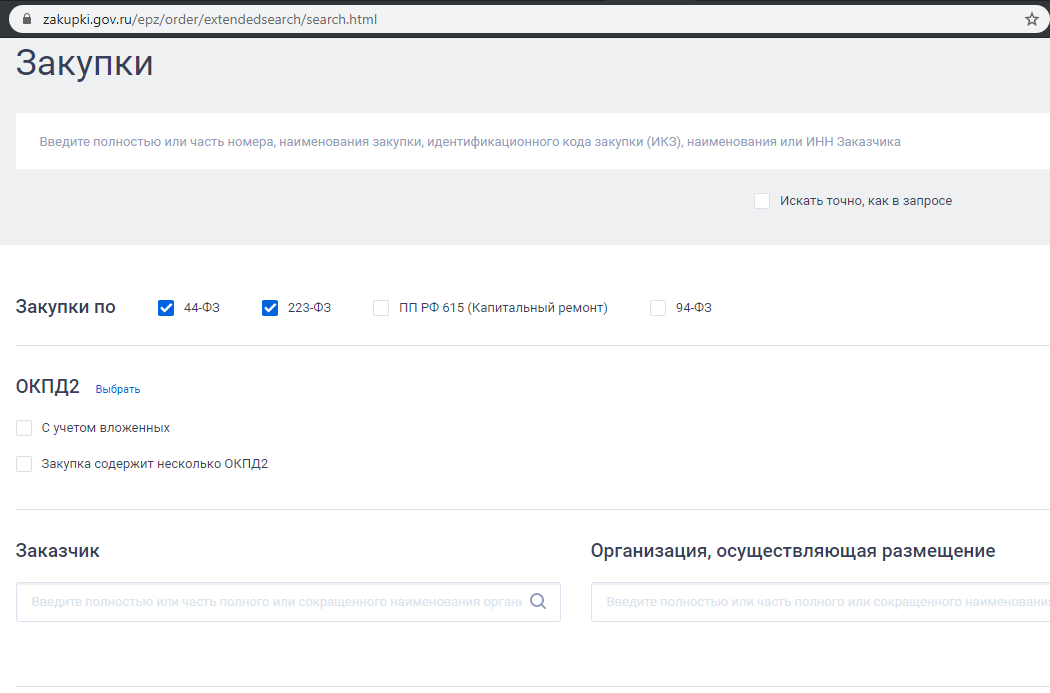Uncheck the 223-ФЗ checkbox

click(270, 307)
